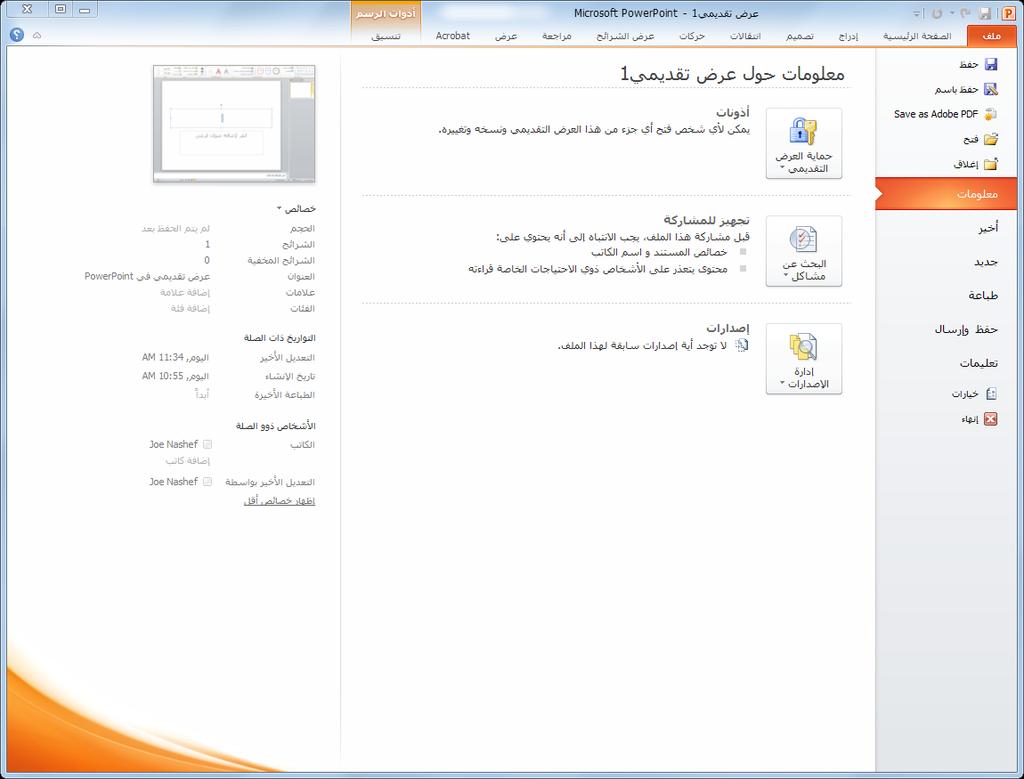Viewport: 1024px width, 779px height.
Task: Click Prepare for Sharing (تجهيز للمشاركة) heading
Action: pyautogui.click(x=707, y=220)
